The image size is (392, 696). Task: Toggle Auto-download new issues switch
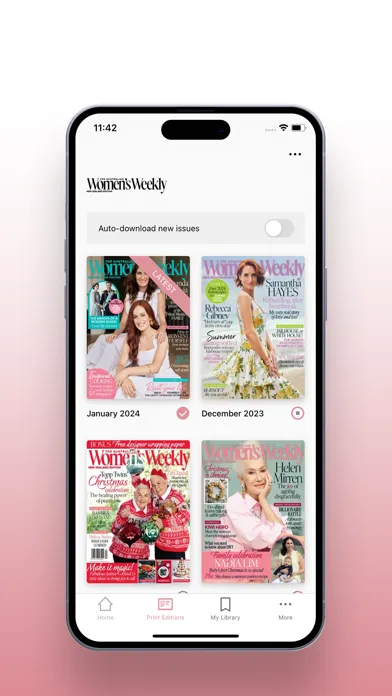coord(279,229)
